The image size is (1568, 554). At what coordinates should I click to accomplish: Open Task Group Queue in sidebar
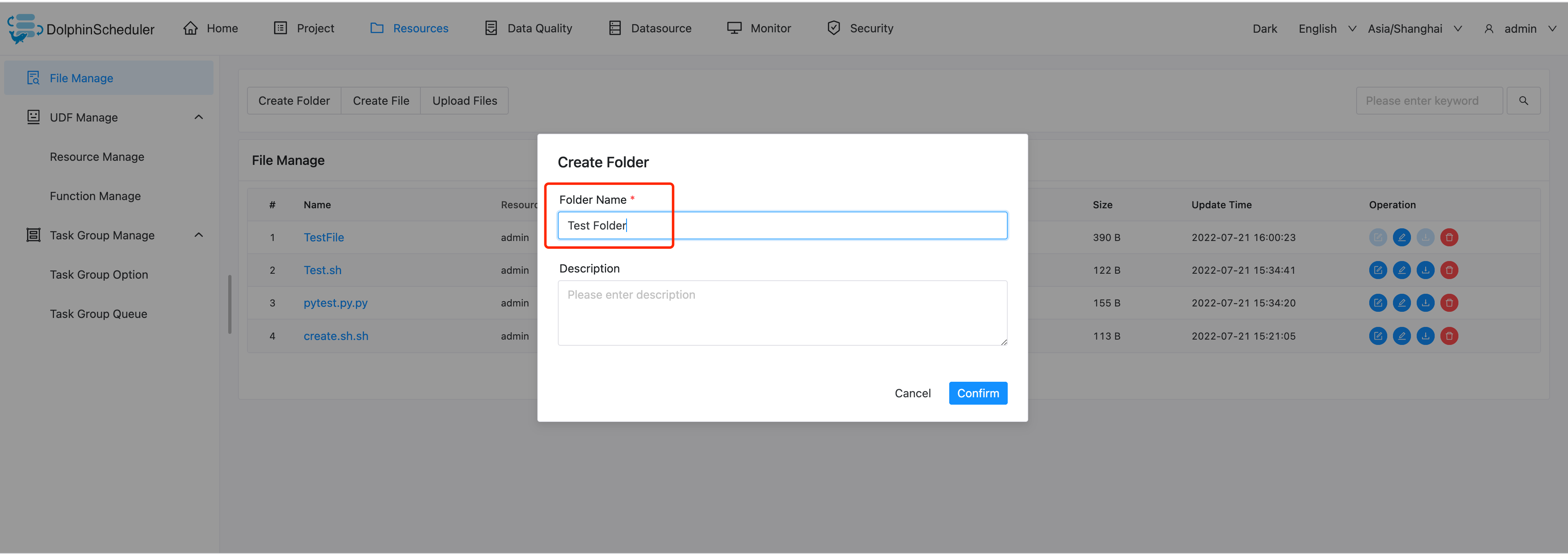(x=99, y=314)
